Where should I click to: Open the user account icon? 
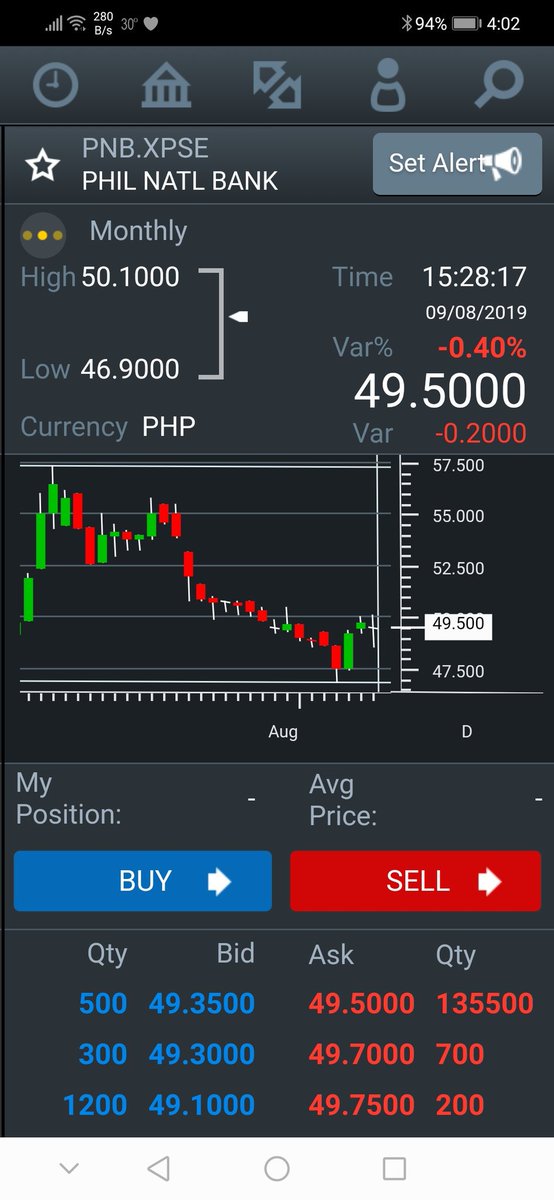point(387,86)
